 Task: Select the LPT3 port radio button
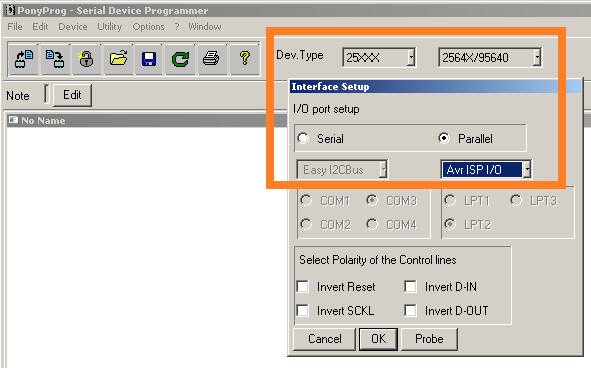coord(516,200)
